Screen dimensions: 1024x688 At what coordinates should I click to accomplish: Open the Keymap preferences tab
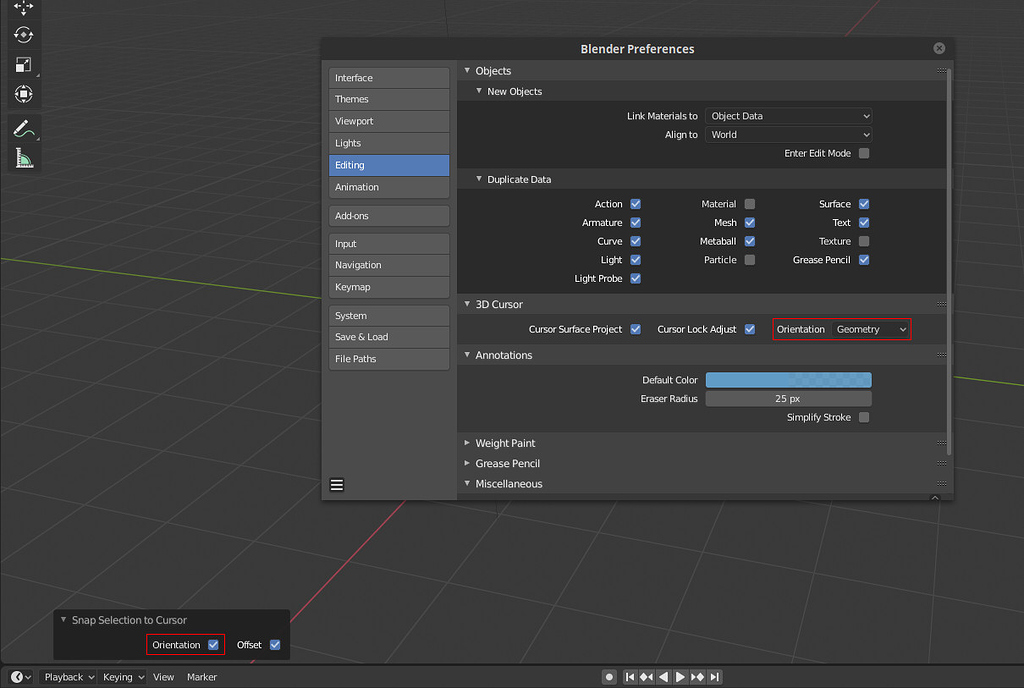click(388, 287)
